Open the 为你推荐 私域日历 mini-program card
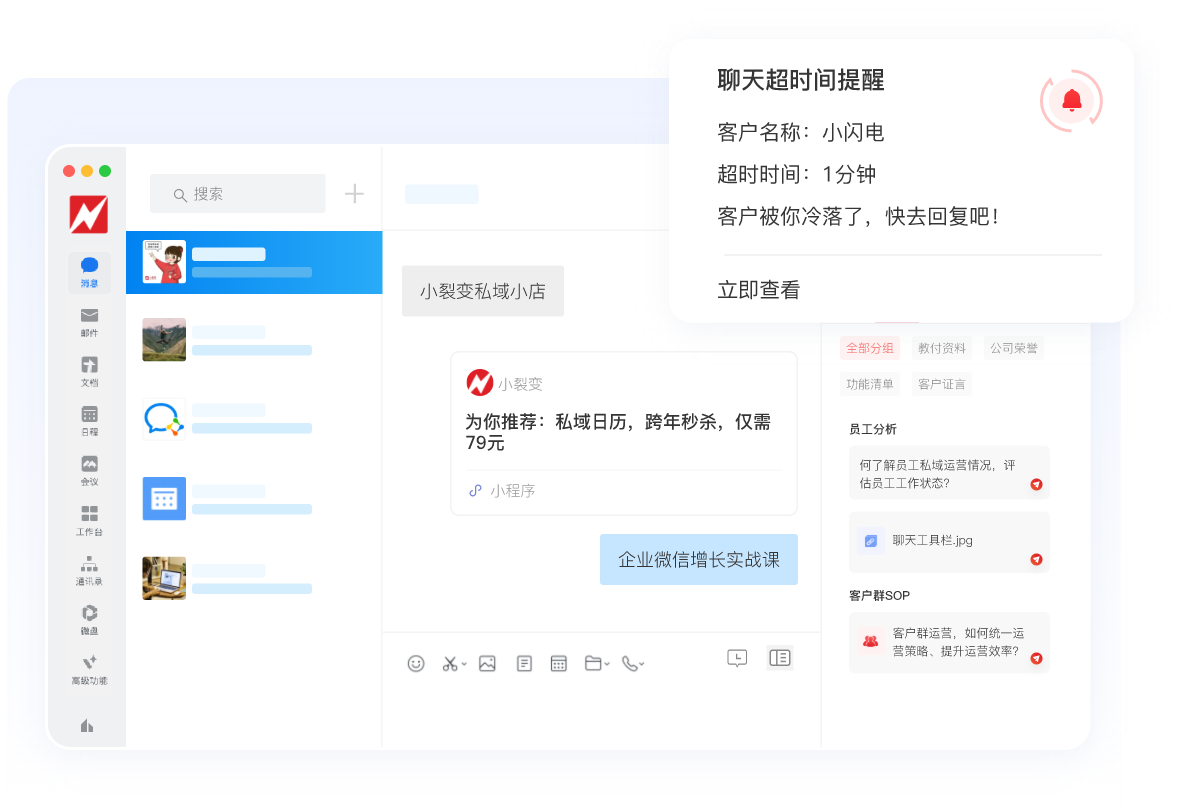 (624, 434)
